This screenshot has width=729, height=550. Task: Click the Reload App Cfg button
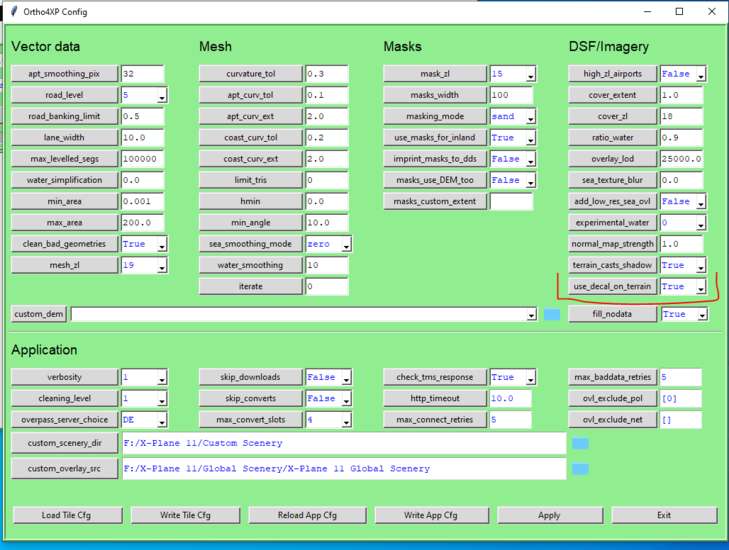(307, 515)
